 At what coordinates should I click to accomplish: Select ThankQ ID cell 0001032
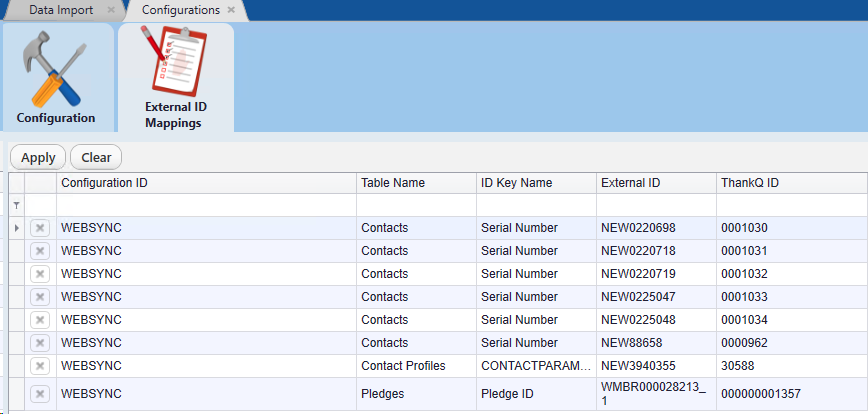point(792,274)
